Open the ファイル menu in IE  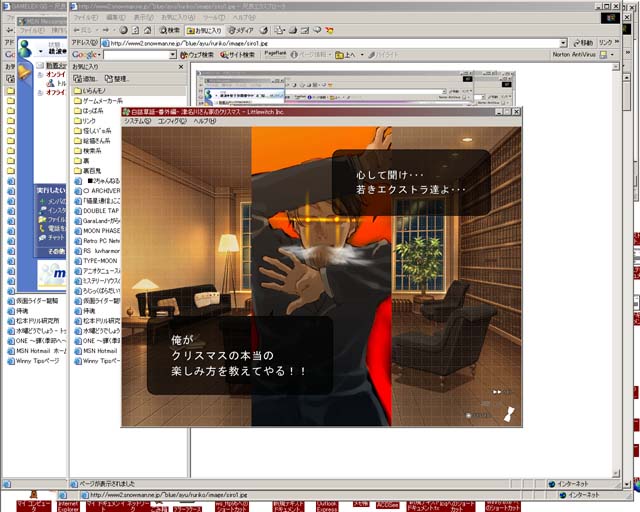[86, 18]
